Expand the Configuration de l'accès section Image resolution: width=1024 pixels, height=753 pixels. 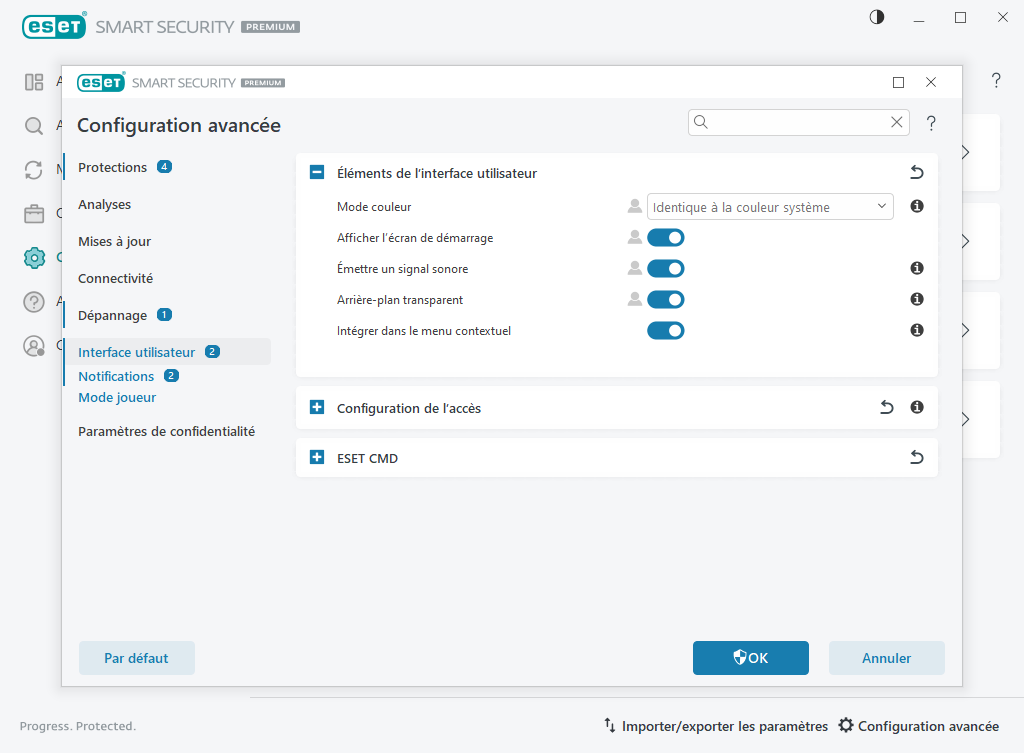coord(317,407)
